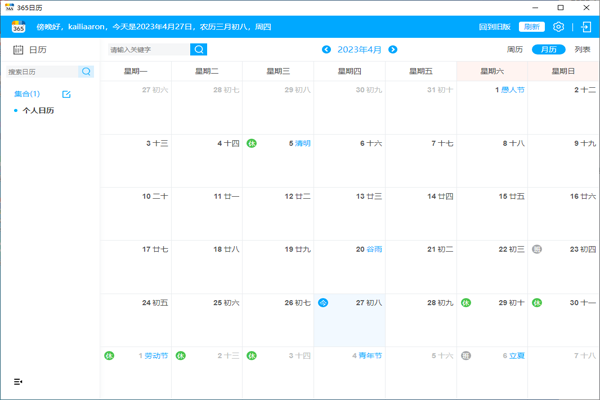Go to the previous month arrow
The width and height of the screenshot is (600, 400).
pyautogui.click(x=327, y=49)
